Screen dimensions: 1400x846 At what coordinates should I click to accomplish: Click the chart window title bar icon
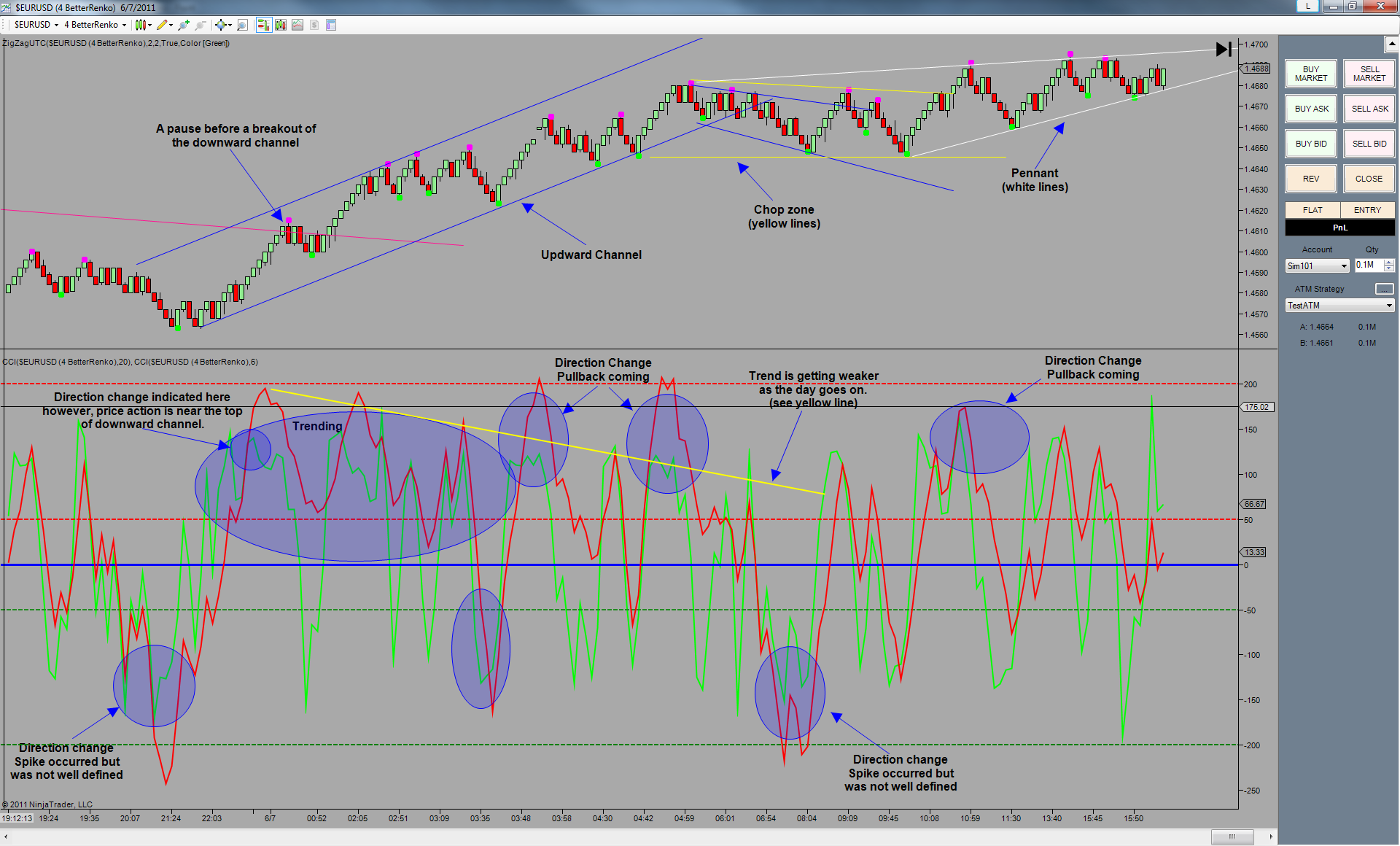coord(7,7)
